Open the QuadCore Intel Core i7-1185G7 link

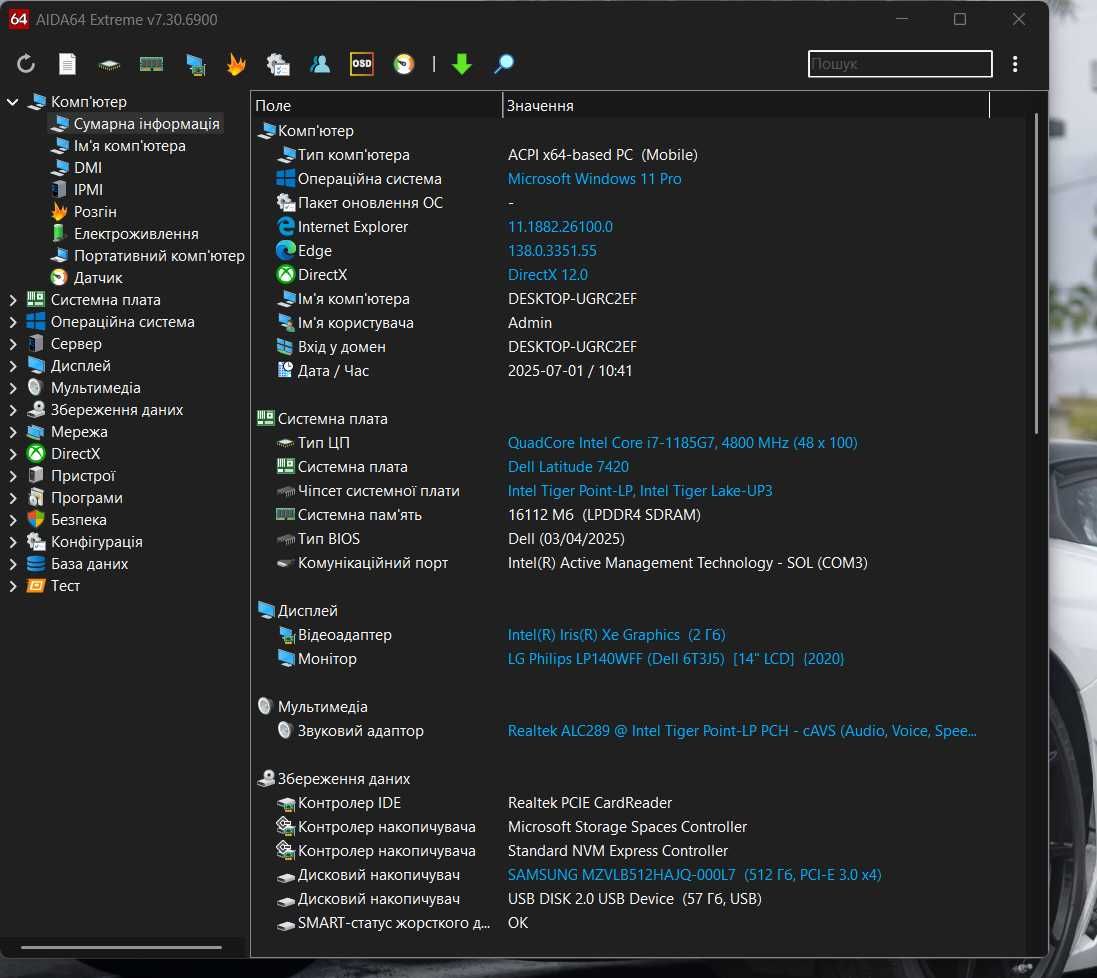pos(682,443)
